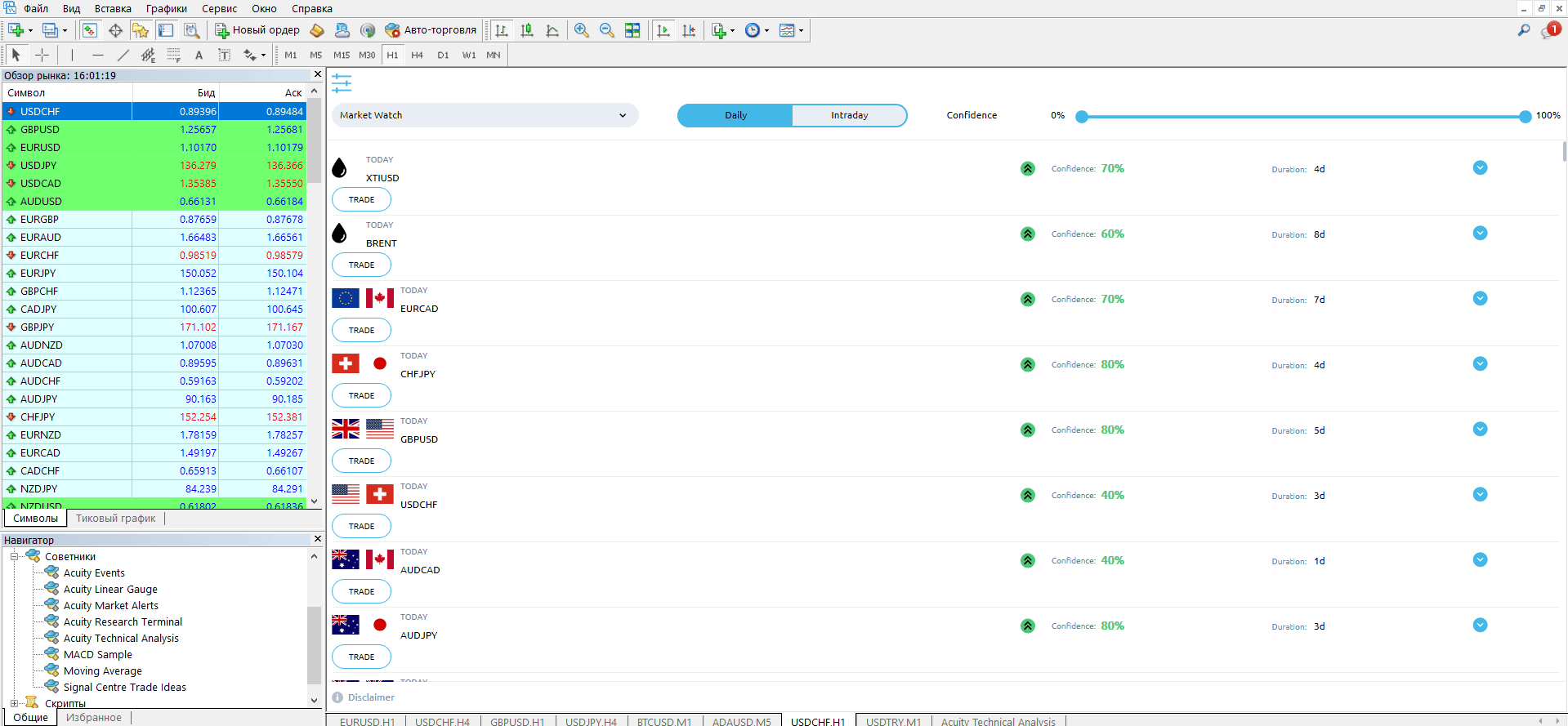Viewport: 1568px width, 726px height.
Task: Zoom in the chart
Action: click(x=581, y=30)
